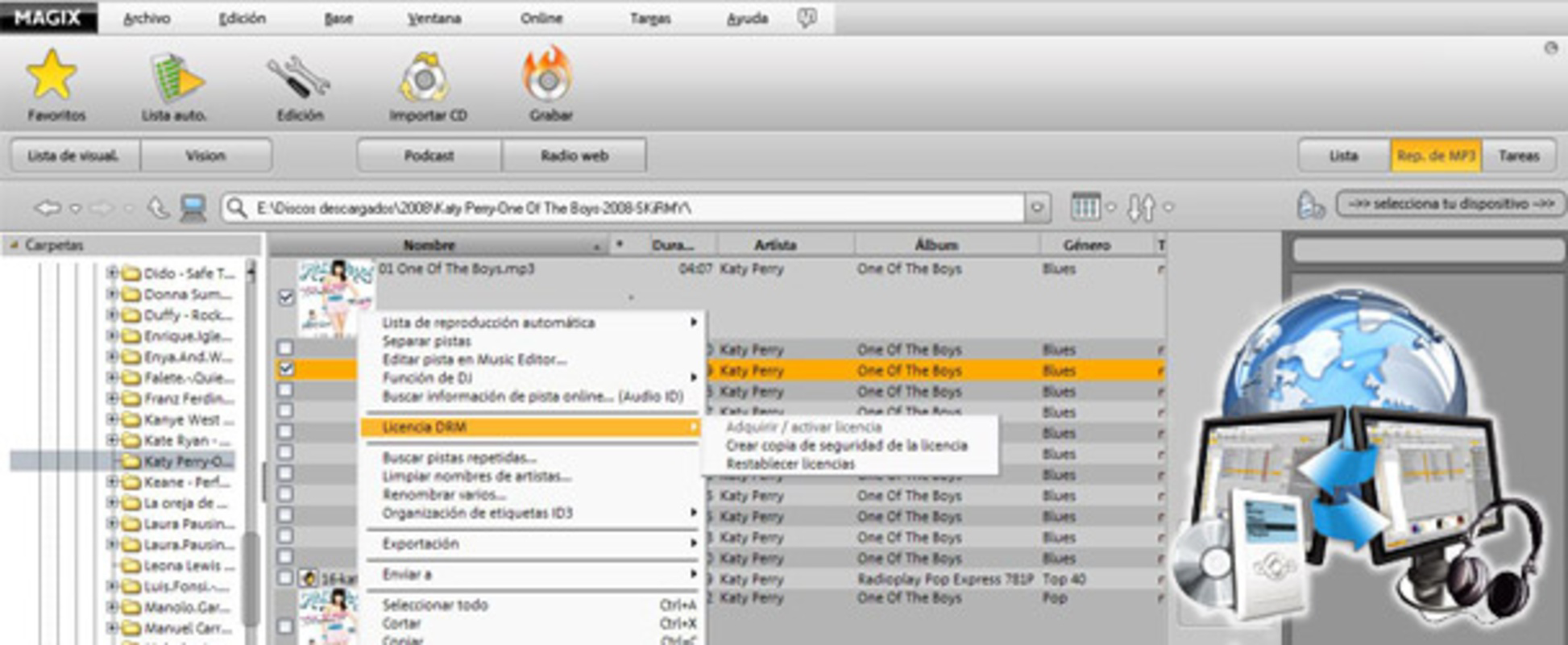Open the Ayuda menu

(747, 18)
